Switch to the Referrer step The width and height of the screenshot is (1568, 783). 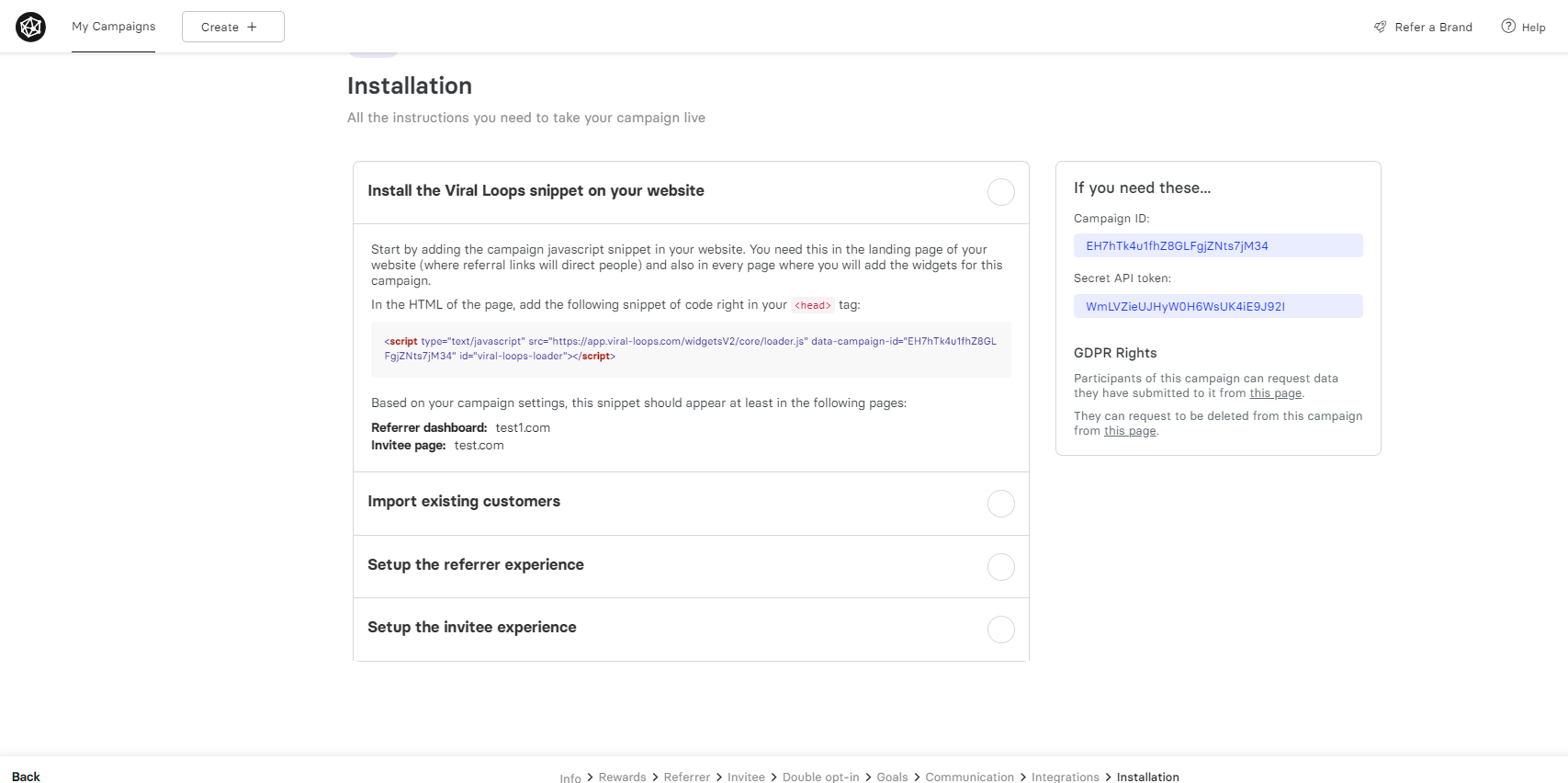click(687, 777)
